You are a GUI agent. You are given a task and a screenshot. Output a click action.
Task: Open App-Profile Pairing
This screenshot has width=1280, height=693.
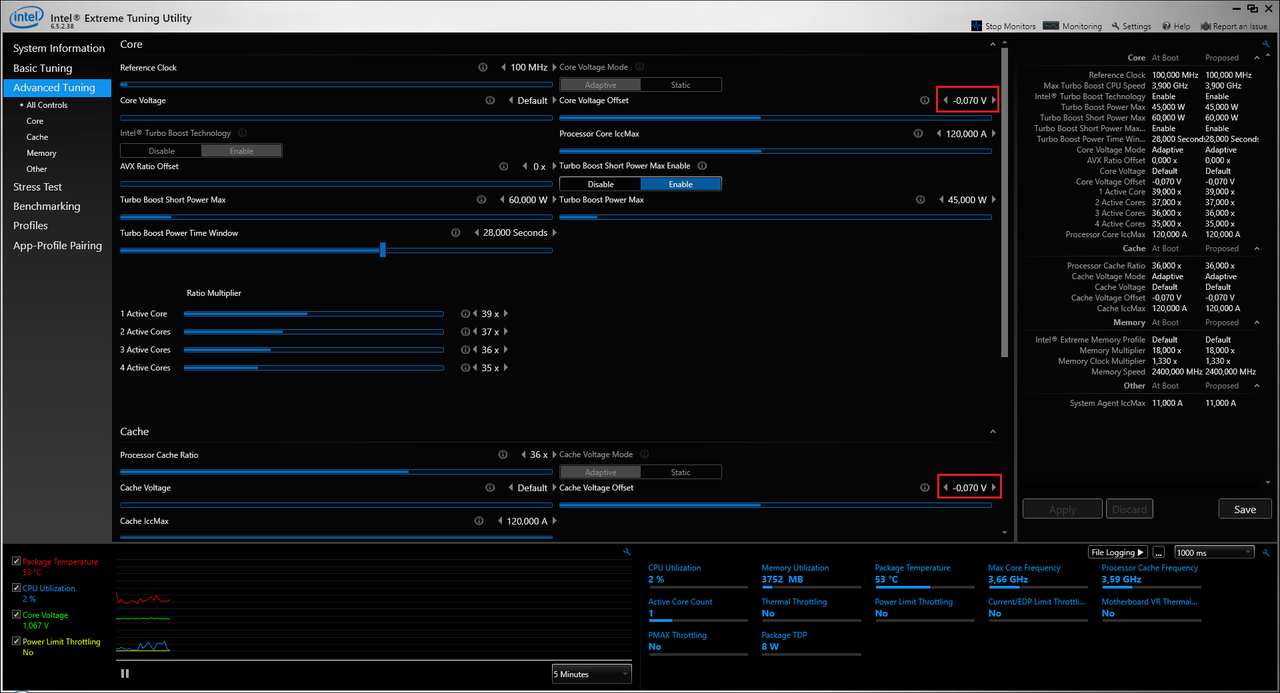[58, 245]
